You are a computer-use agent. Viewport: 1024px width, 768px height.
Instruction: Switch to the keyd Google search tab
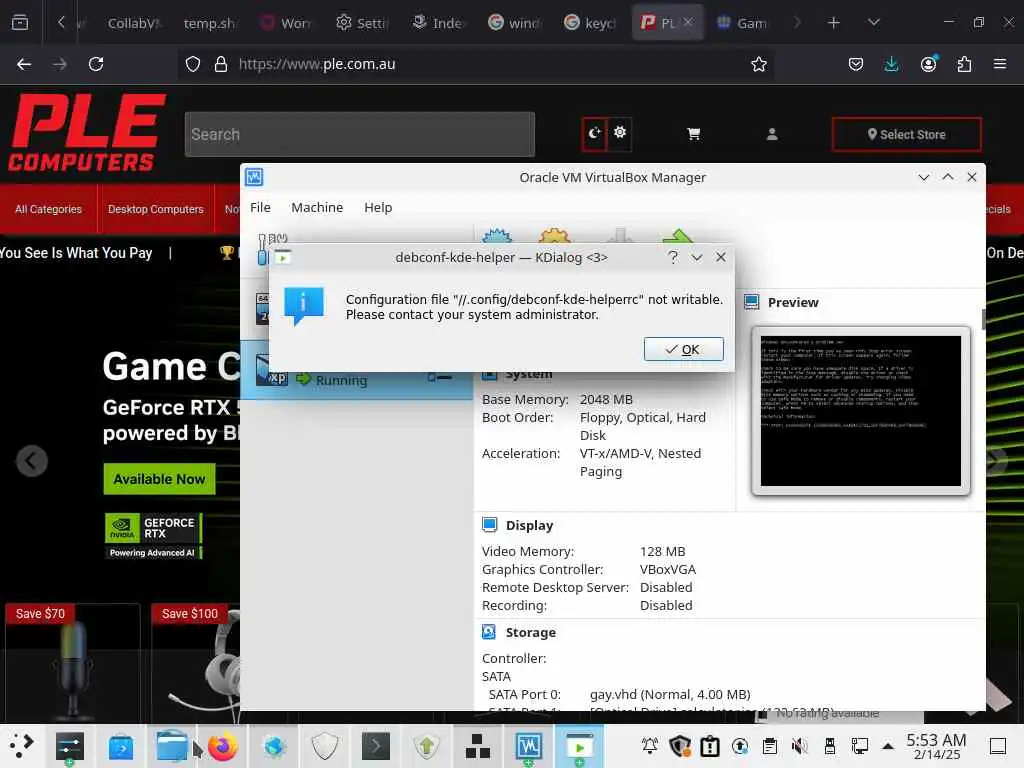[590, 23]
